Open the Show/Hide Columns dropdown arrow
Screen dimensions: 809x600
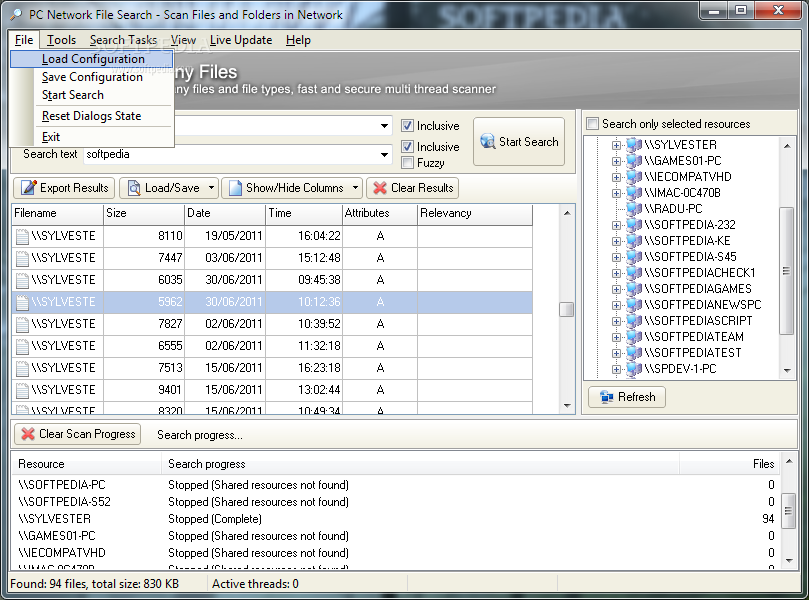click(x=355, y=188)
